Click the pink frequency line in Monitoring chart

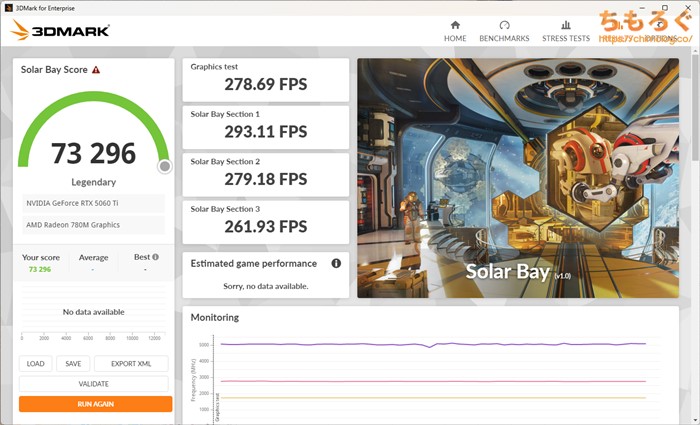(433, 381)
